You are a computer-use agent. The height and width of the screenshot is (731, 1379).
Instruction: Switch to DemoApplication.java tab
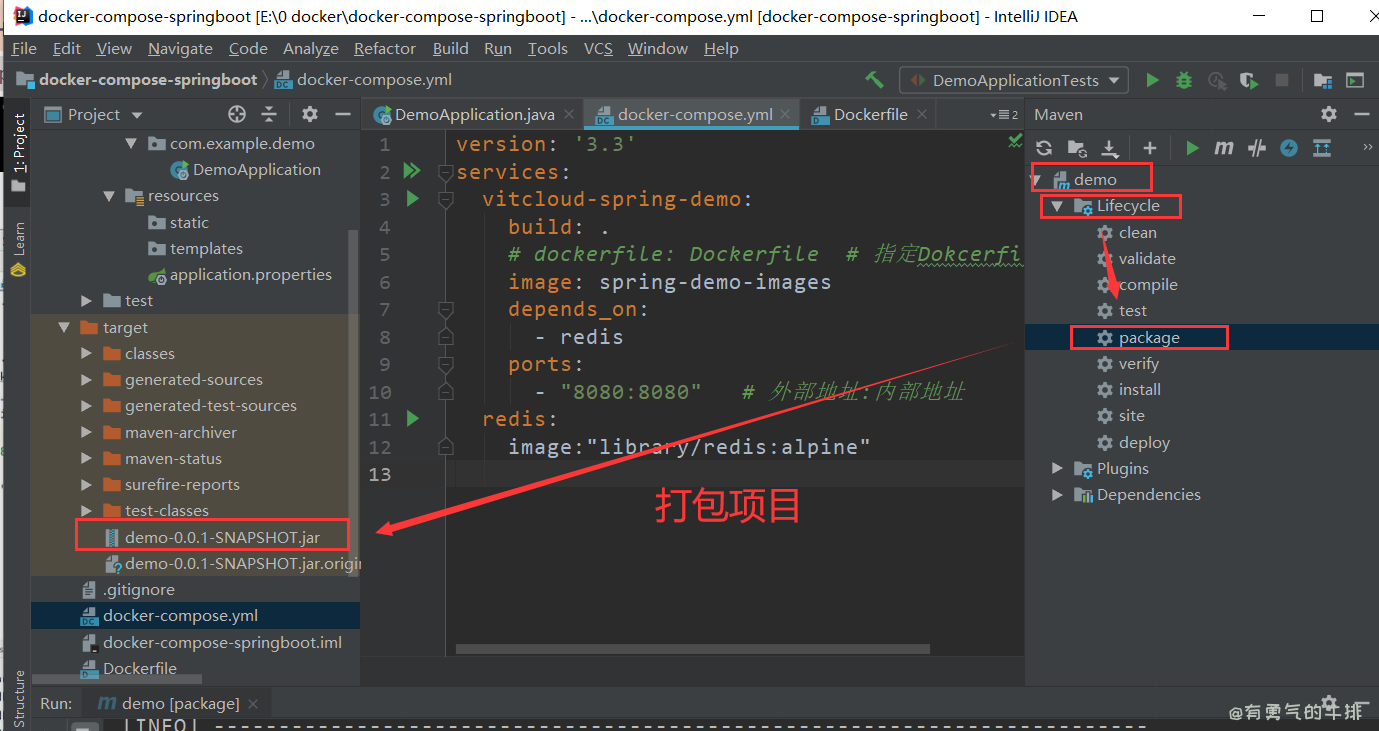[x=474, y=114]
